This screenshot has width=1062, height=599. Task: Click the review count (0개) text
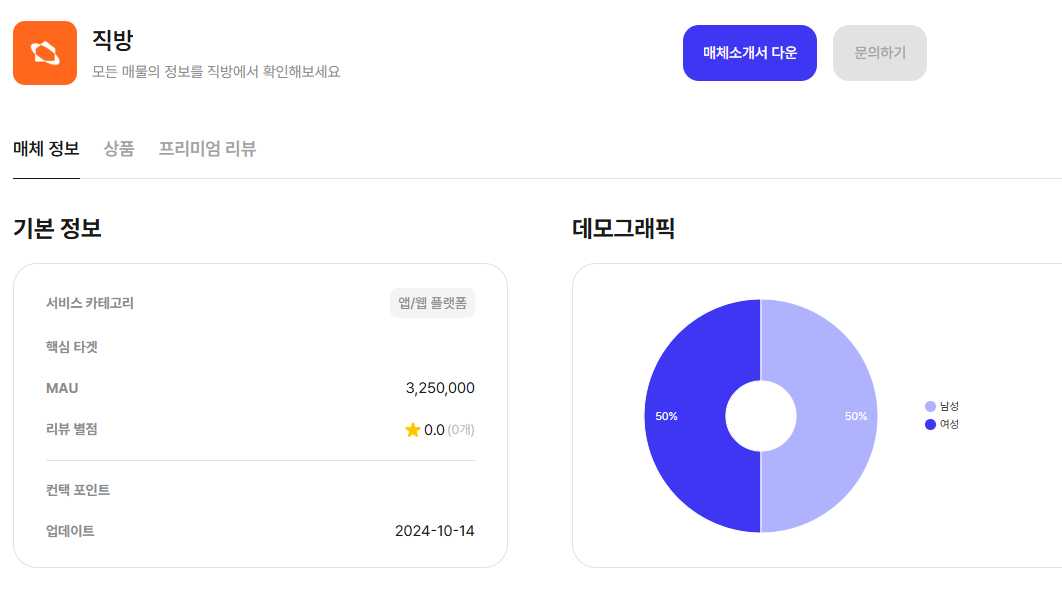(460, 430)
